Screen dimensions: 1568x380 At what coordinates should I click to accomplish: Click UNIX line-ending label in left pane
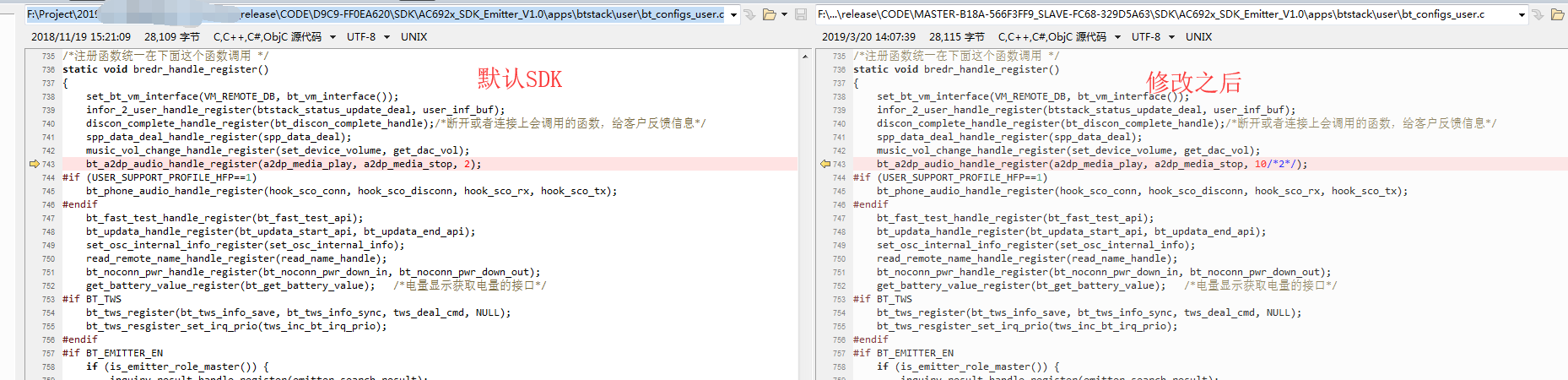tap(414, 37)
